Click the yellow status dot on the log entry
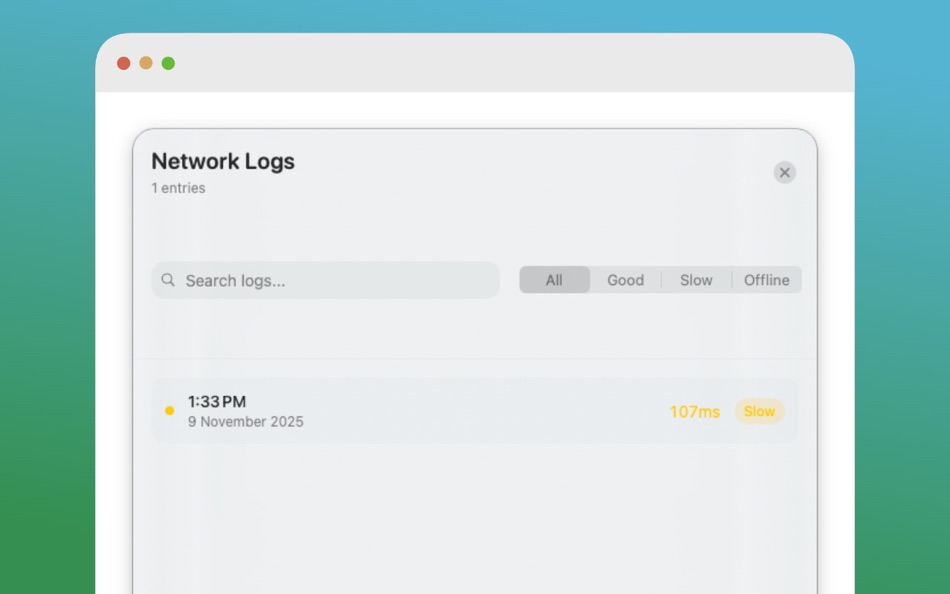The height and width of the screenshot is (594, 950). pyautogui.click(x=170, y=411)
